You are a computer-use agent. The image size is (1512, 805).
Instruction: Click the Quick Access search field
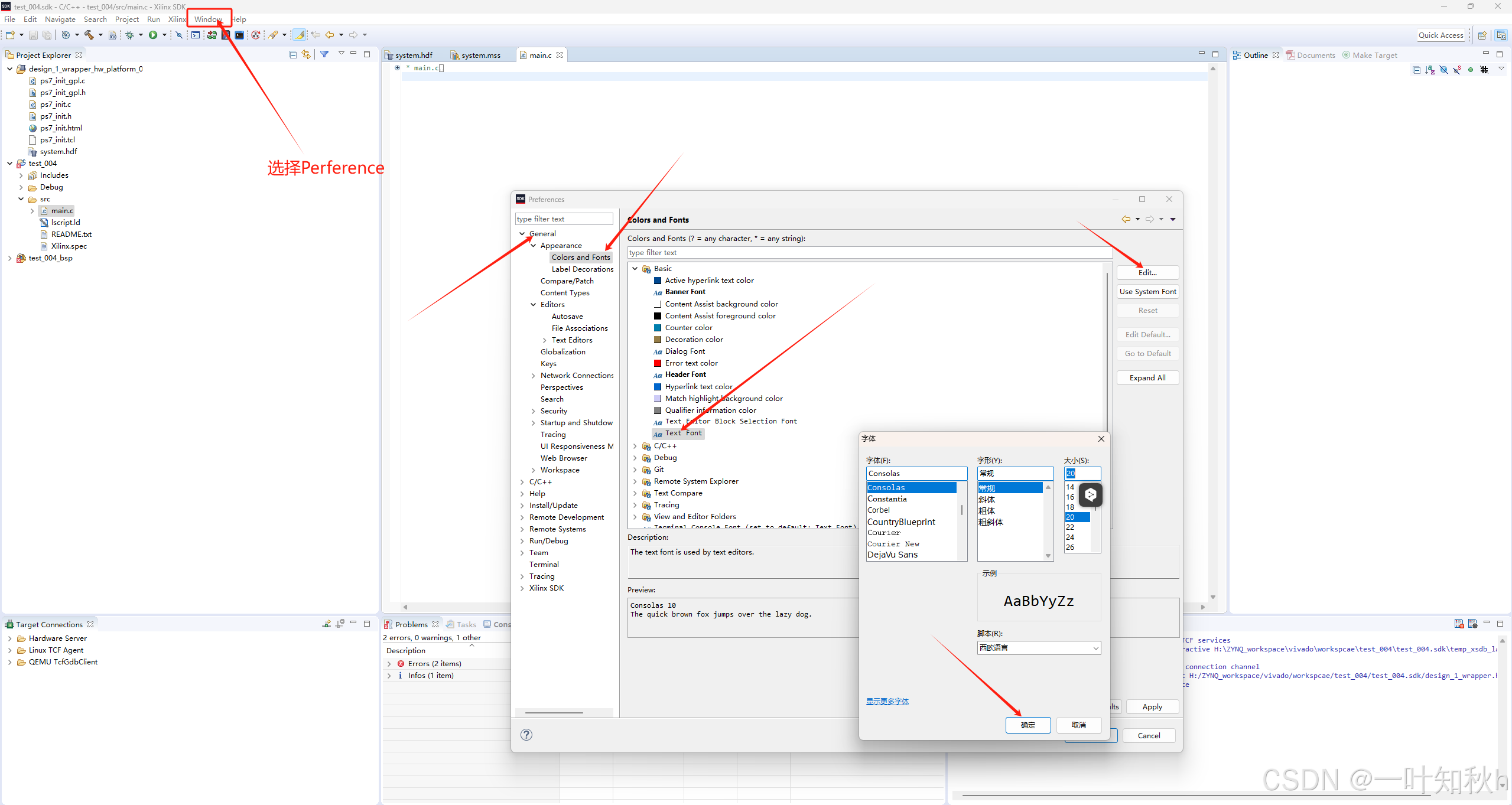[1441, 35]
